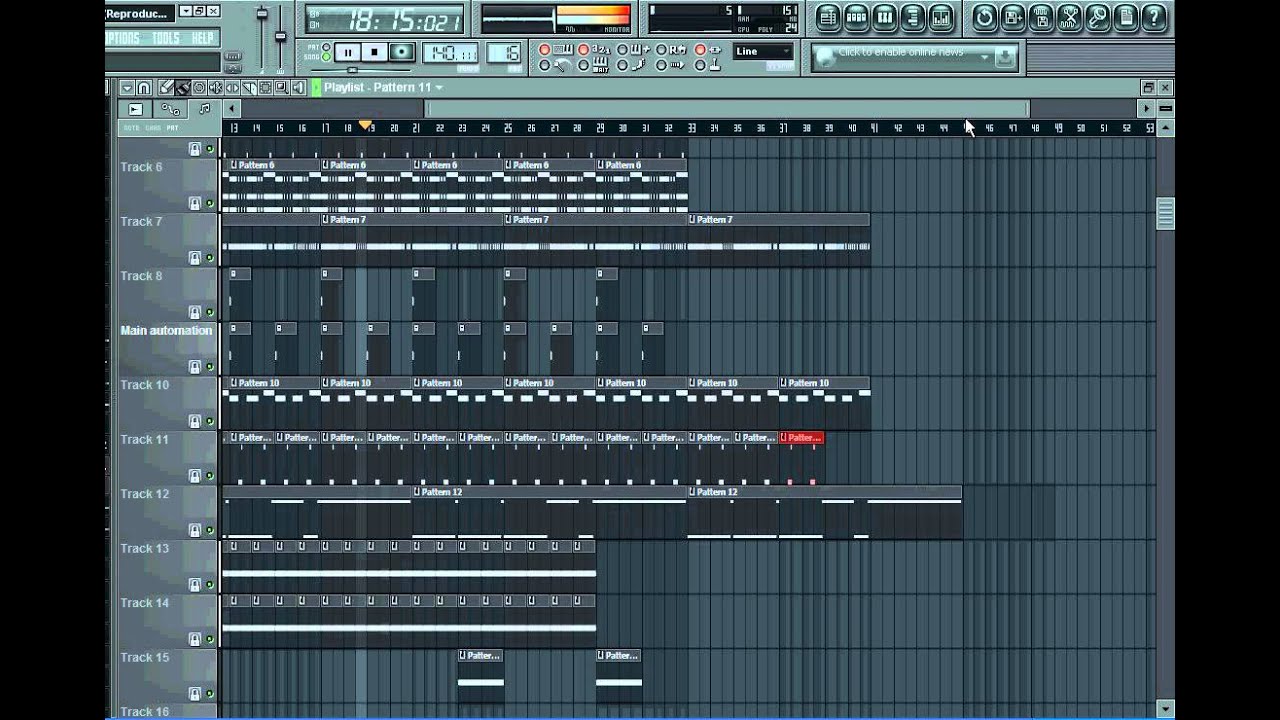Stop playback with the stop button

pos(374,52)
